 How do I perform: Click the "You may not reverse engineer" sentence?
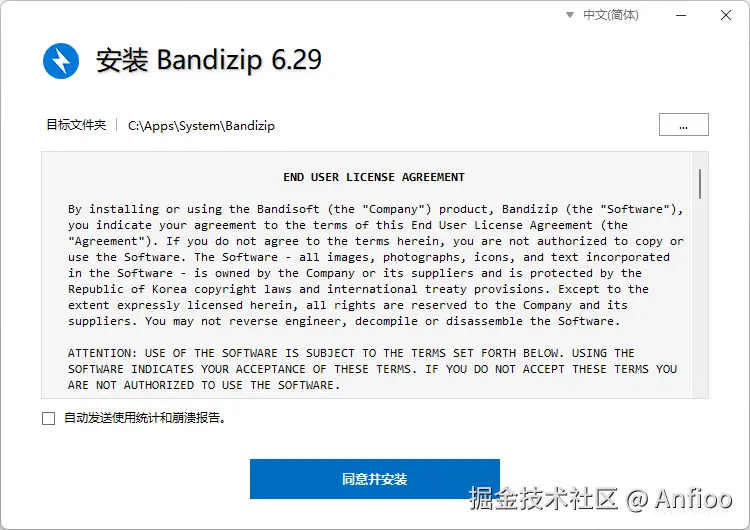(x=382, y=321)
